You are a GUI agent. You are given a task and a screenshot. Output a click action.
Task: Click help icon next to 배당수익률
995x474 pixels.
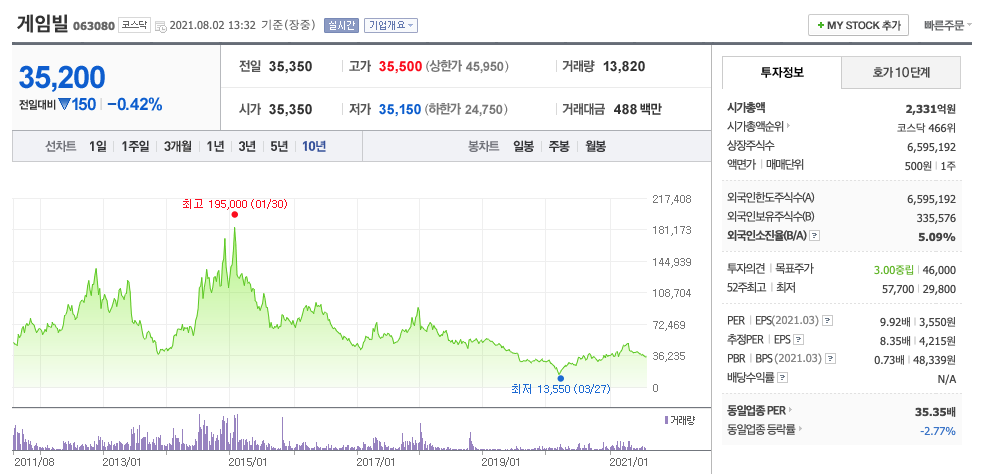click(783, 378)
